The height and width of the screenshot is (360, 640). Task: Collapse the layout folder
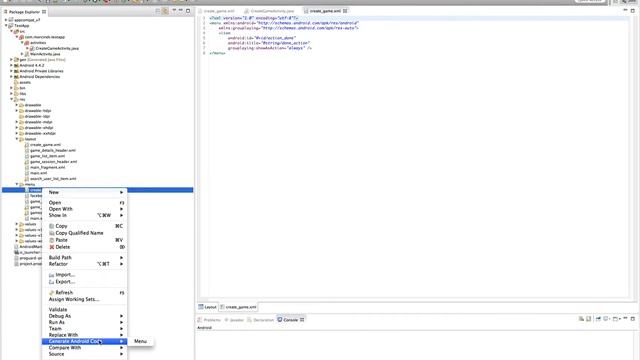pos(17,139)
